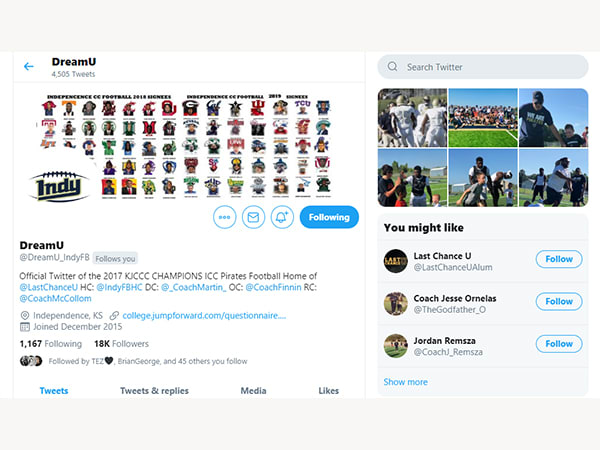Follow Last Chance U
The width and height of the screenshot is (600, 450).
click(x=559, y=259)
